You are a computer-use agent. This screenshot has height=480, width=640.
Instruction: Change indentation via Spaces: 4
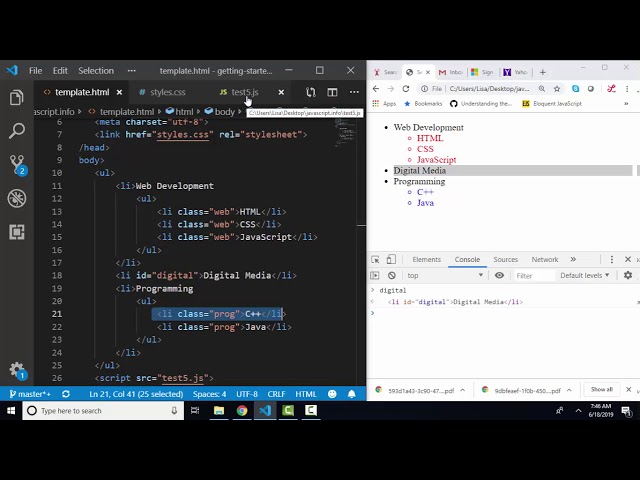click(x=209, y=394)
